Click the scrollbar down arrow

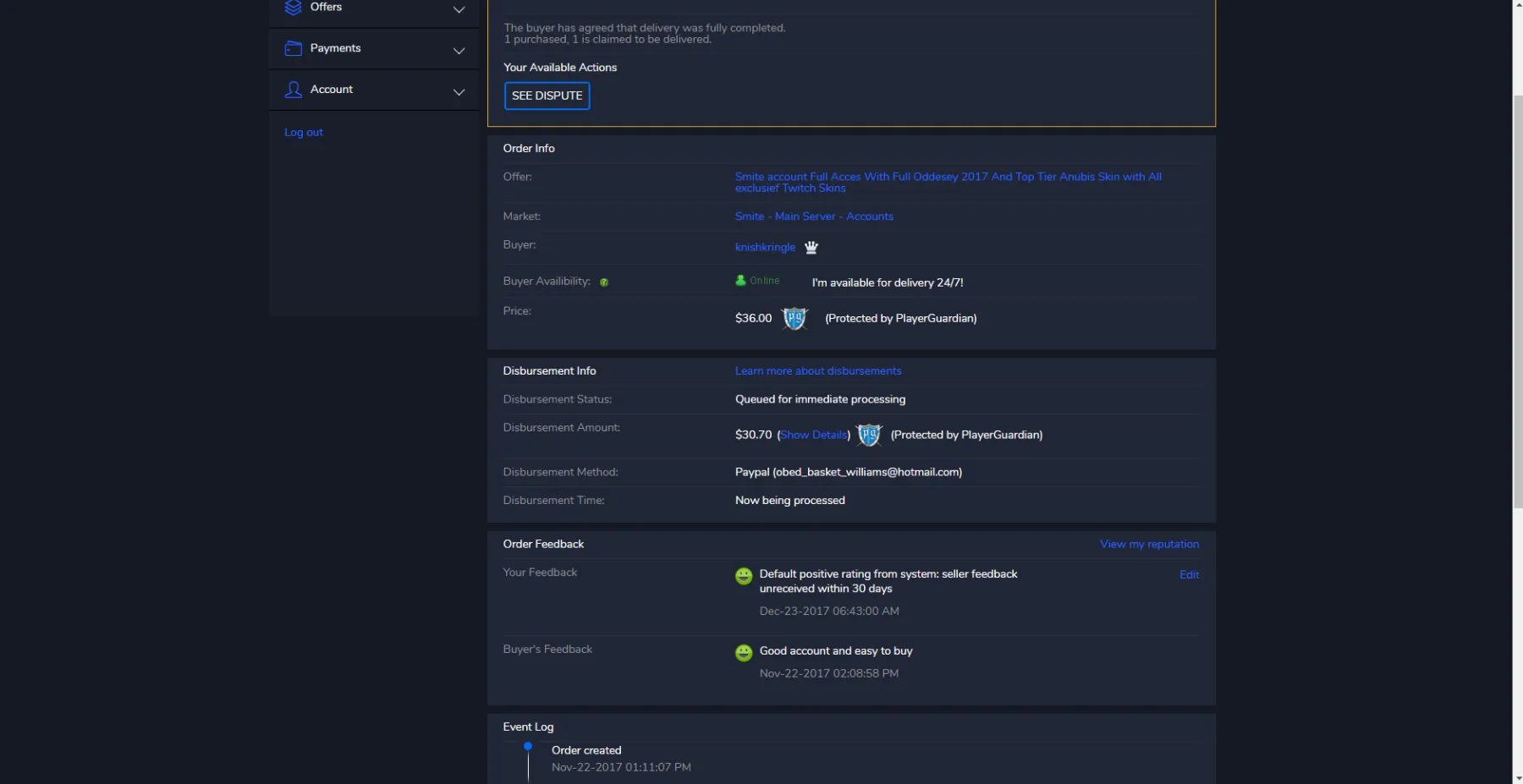coord(1518,777)
